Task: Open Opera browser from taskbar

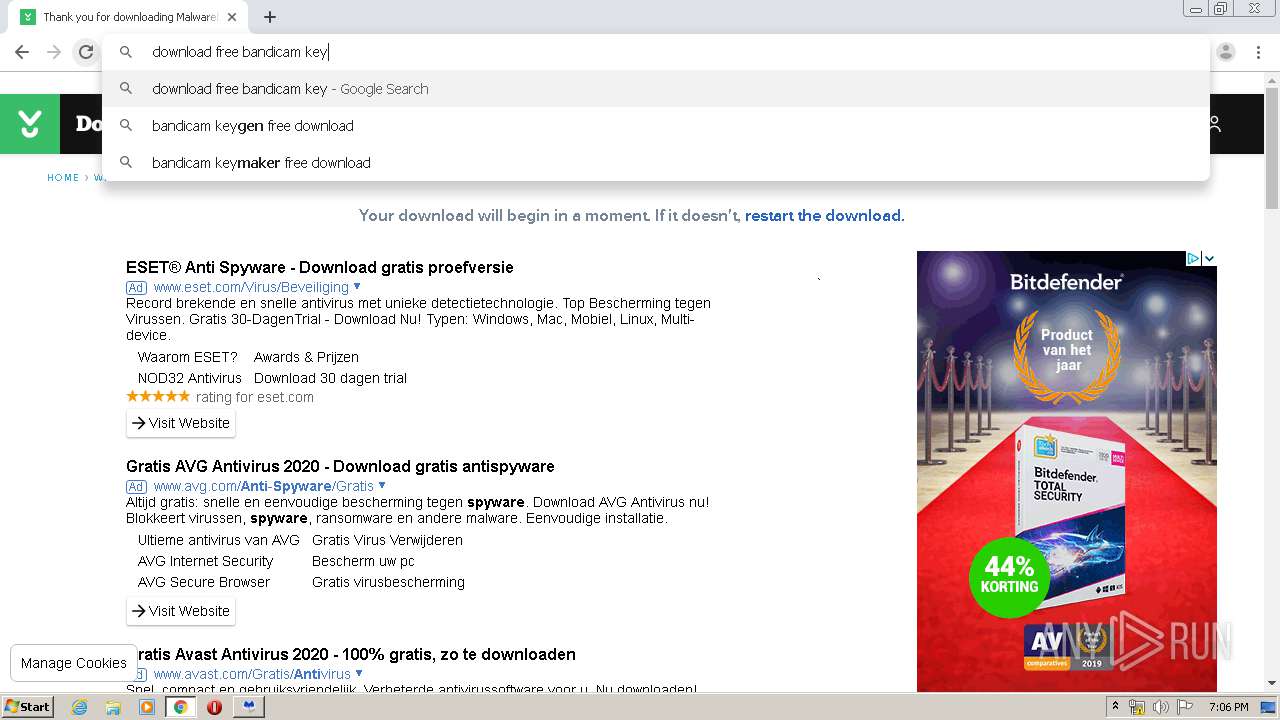Action: click(214, 707)
